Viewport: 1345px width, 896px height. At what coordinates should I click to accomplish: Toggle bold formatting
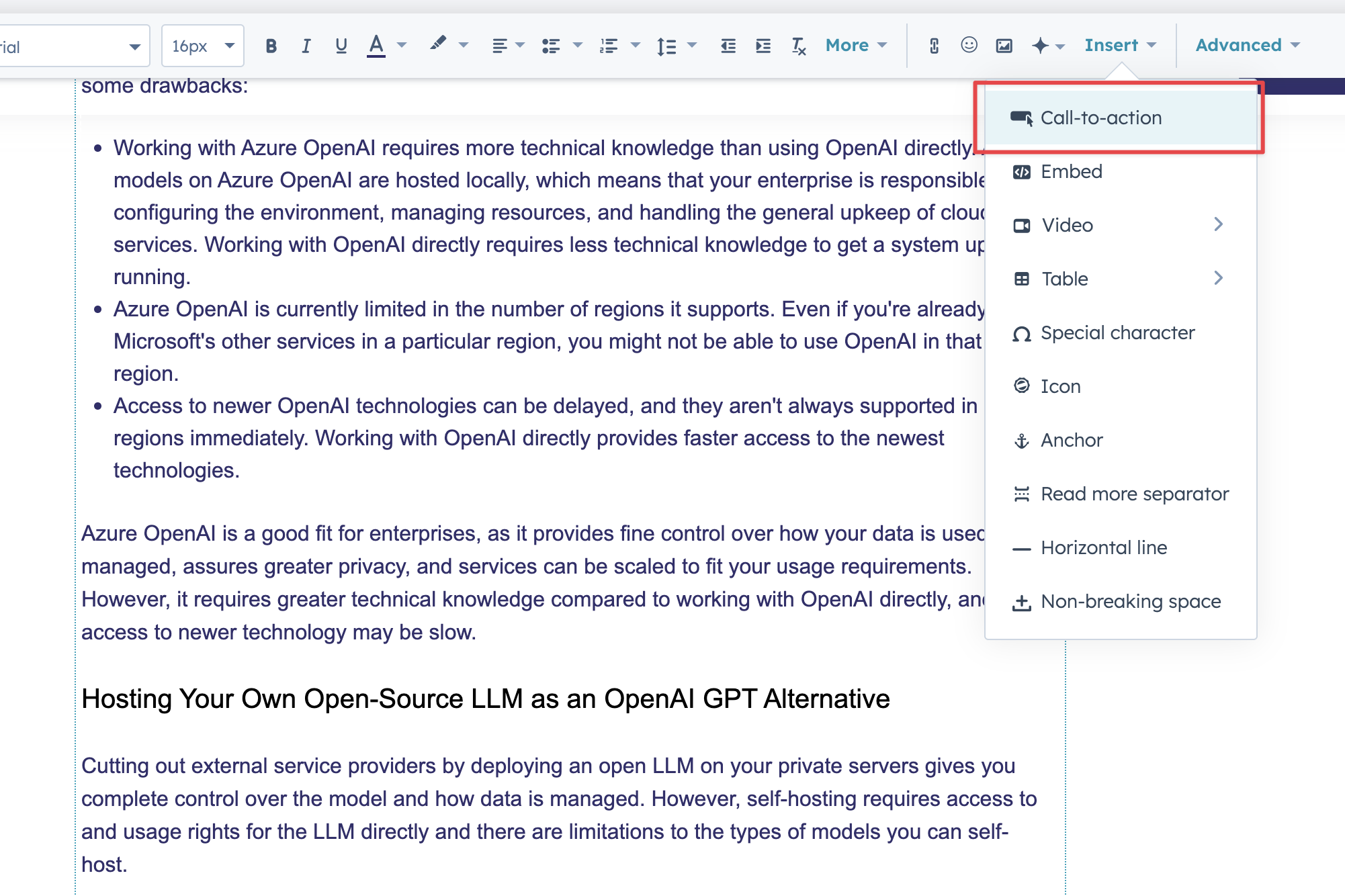(x=271, y=46)
